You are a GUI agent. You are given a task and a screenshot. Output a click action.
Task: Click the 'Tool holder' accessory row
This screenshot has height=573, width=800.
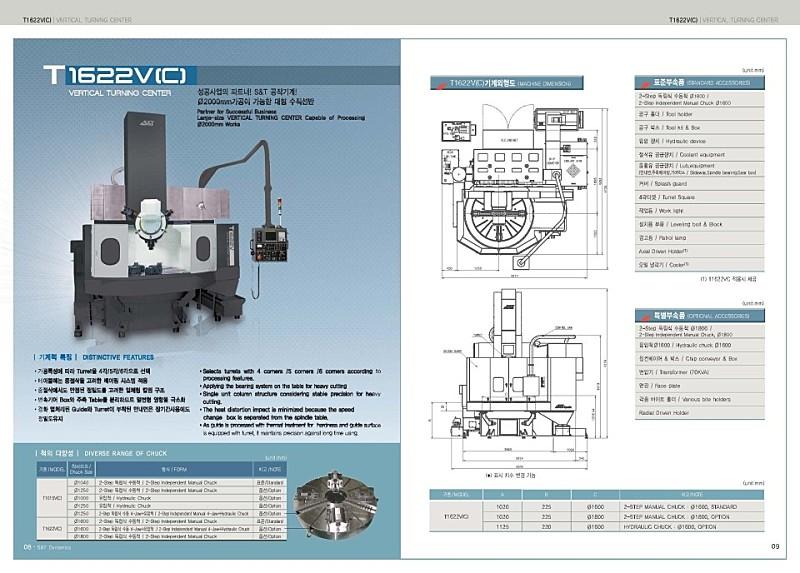coord(699,114)
